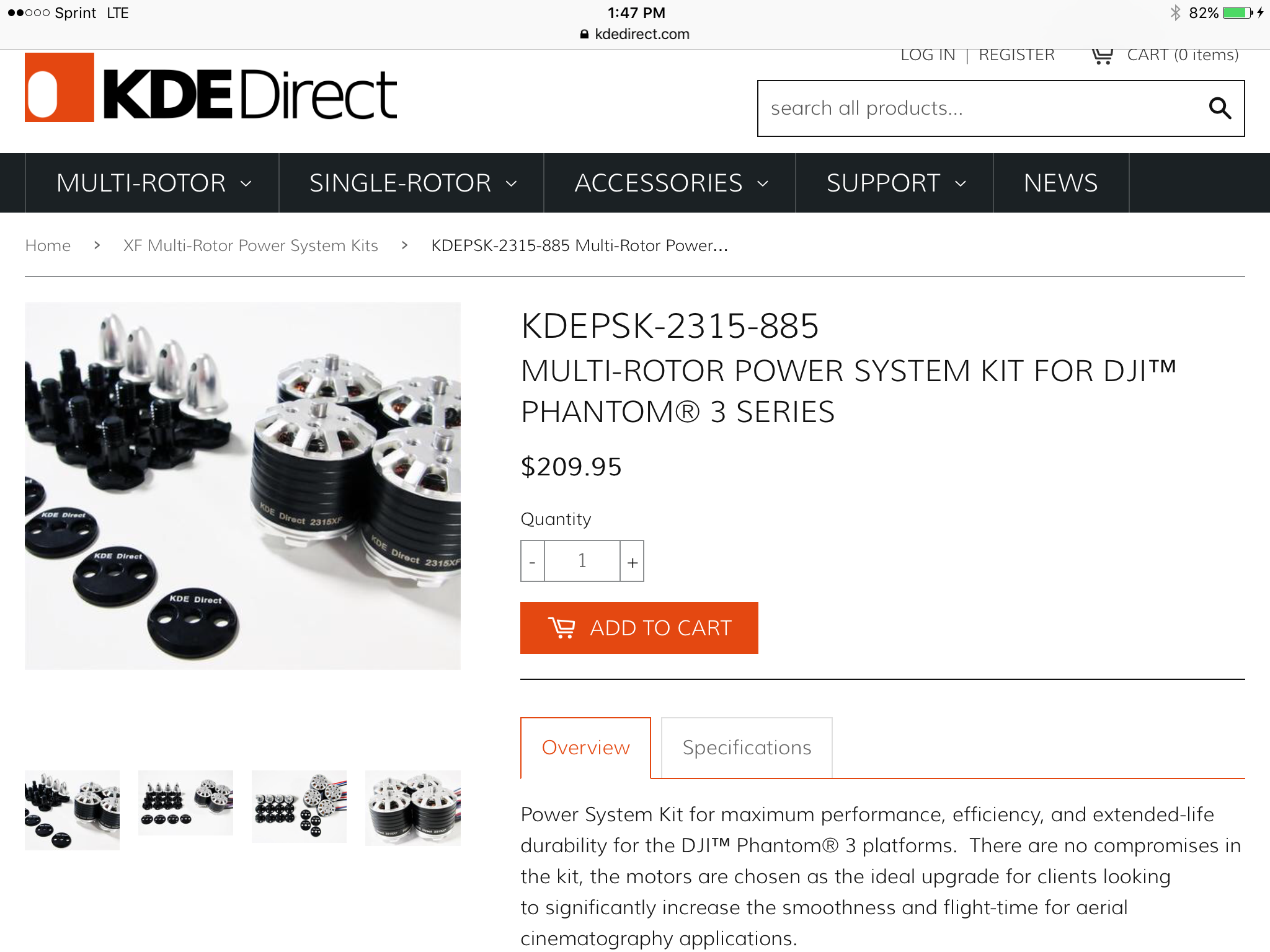Click the KDE Direct logo

[211, 87]
